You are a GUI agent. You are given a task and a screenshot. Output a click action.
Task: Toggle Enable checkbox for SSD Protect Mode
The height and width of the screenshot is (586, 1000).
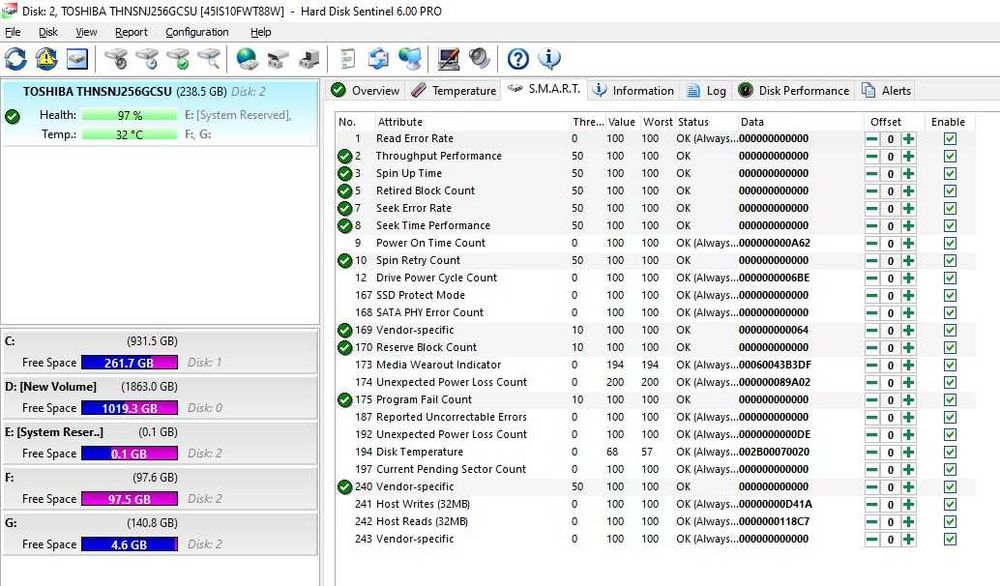pyautogui.click(x=950, y=295)
